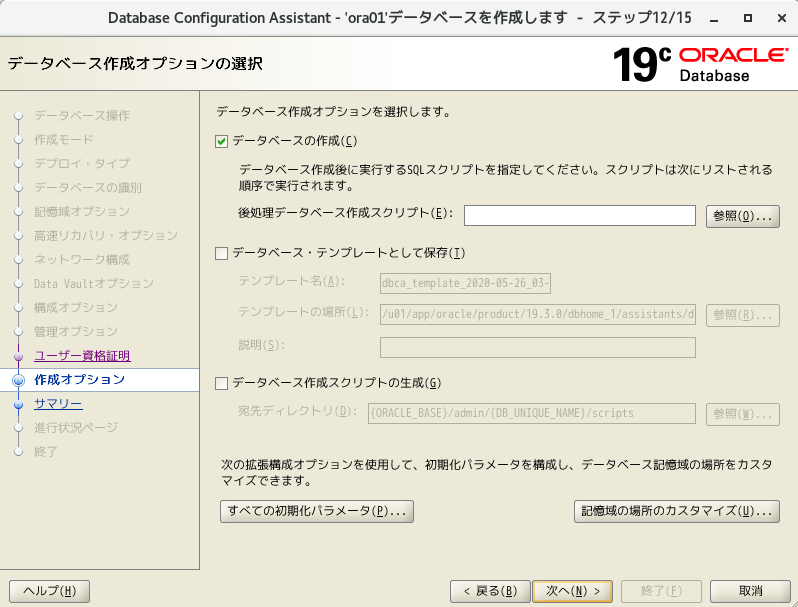Click 参照(R) browse button for template location

[743, 315]
